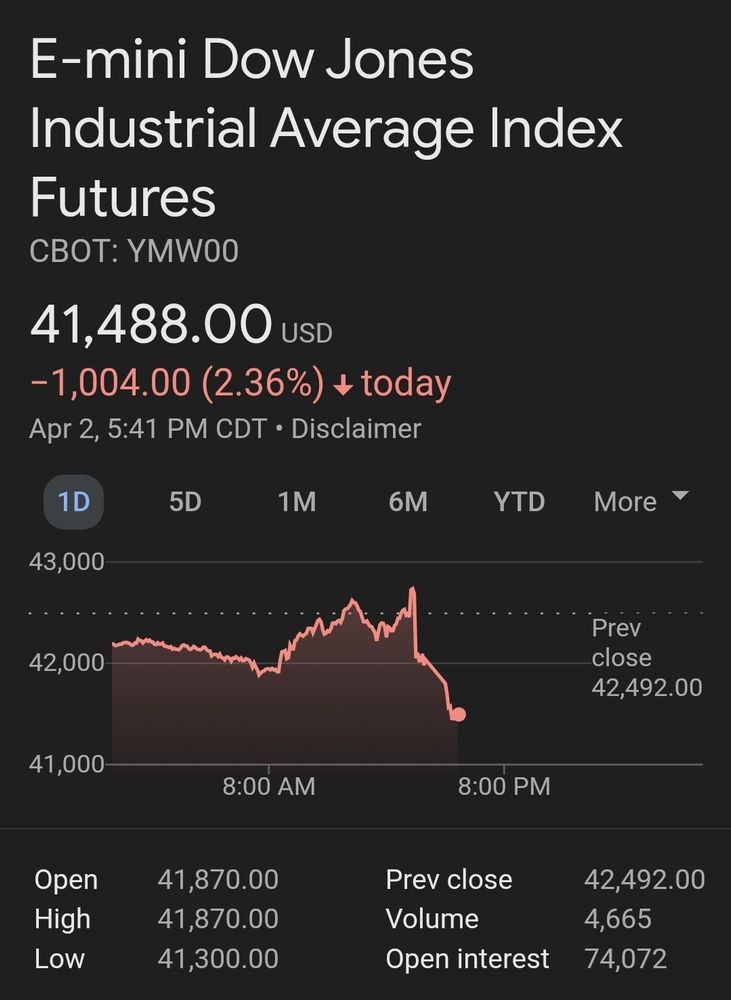Click the Volume value 4,665
This screenshot has width=731, height=1000.
tap(617, 919)
